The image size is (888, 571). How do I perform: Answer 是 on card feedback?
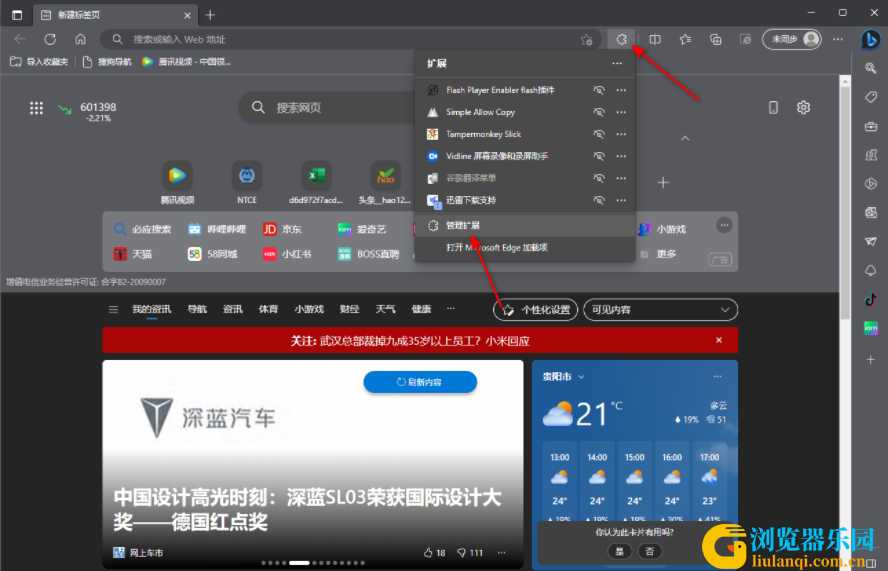tap(620, 551)
